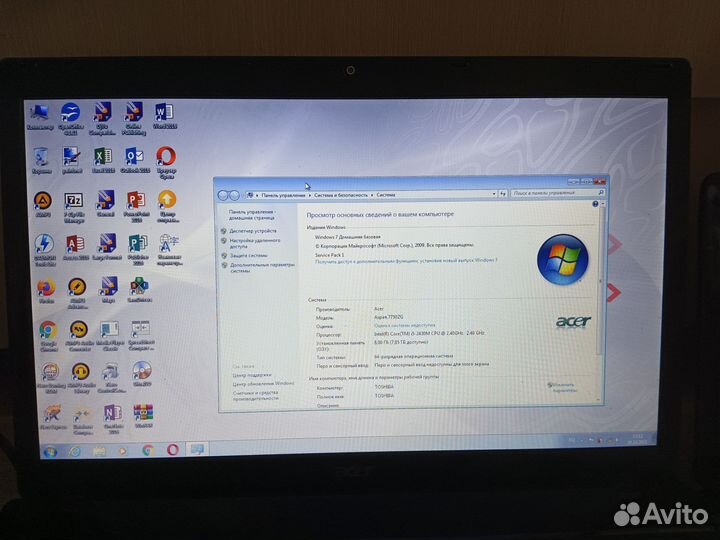Image resolution: width=720 pixels, height=540 pixels.
Task: Open Nero Burning ROM shortcut
Action: point(51,378)
